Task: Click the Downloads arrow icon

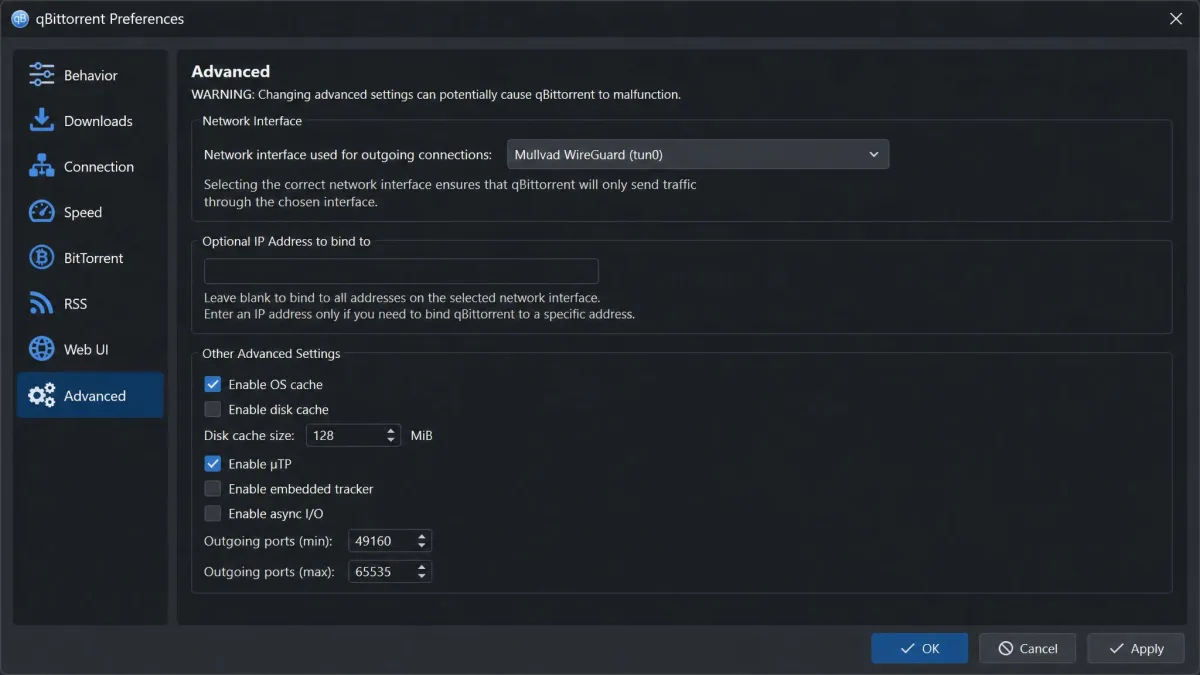Action: tap(41, 121)
